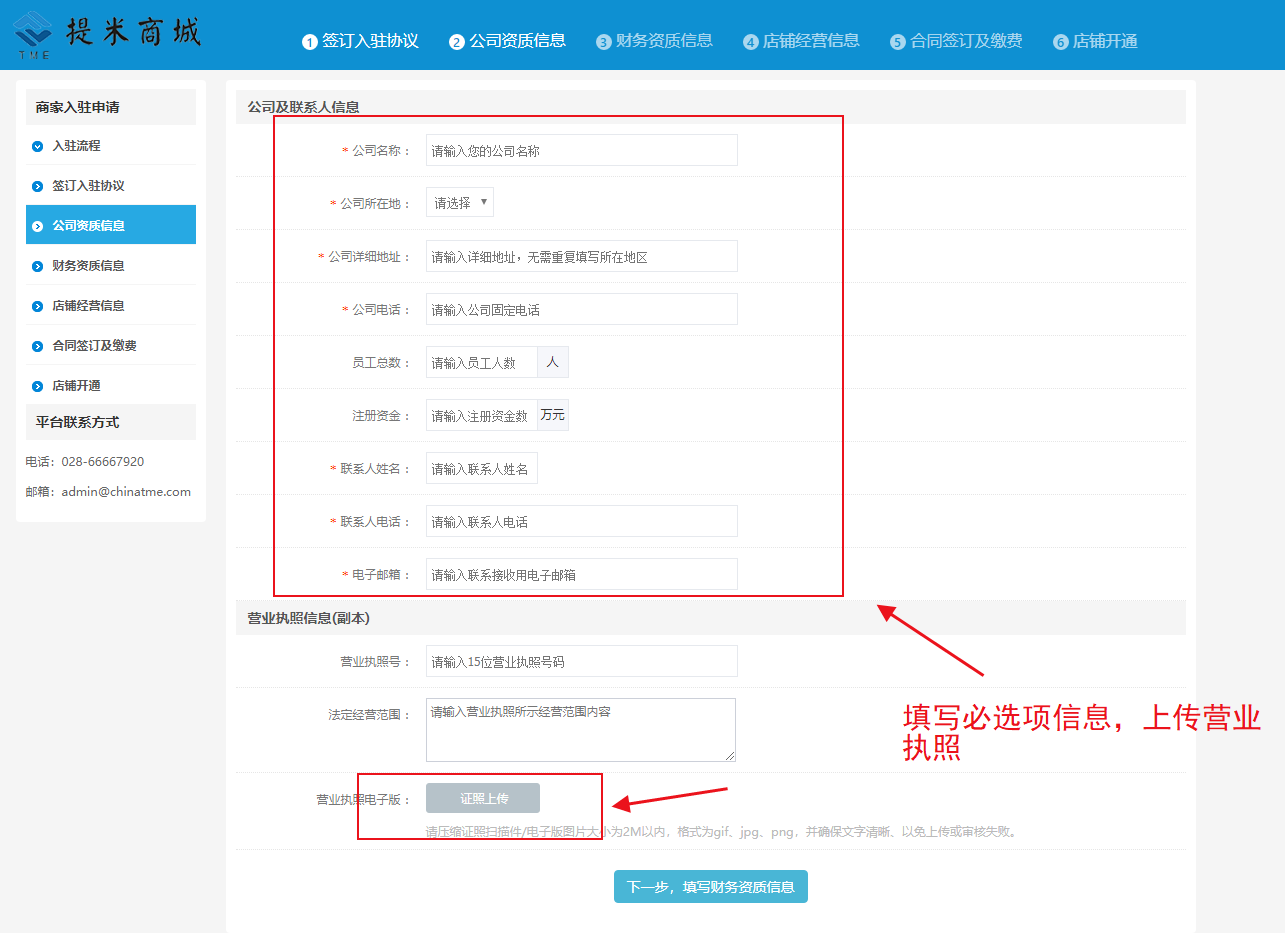
Task: Click the 营业执照号 input field
Action: tap(581, 662)
